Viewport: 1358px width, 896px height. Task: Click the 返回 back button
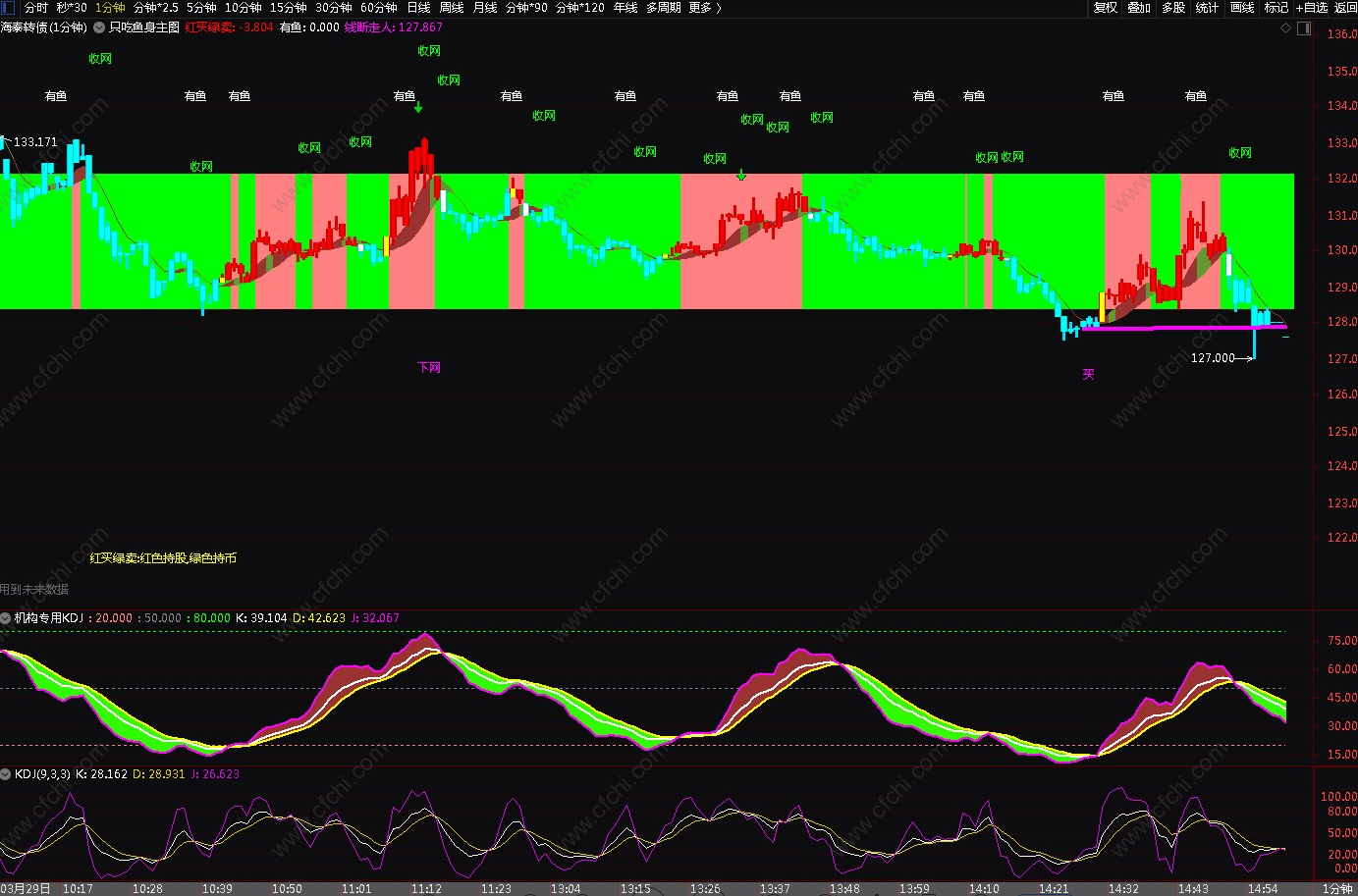click(x=1345, y=8)
